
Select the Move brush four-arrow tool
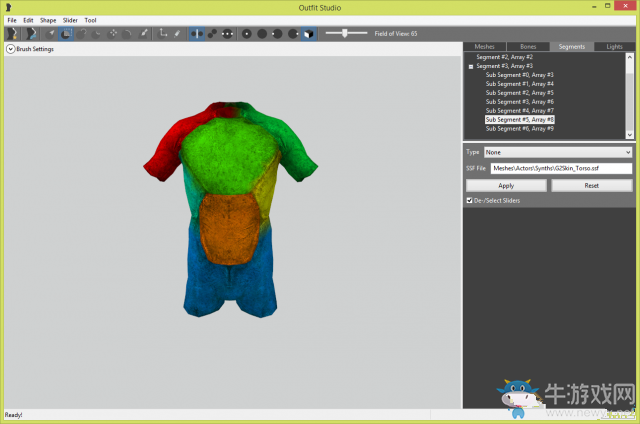[112, 34]
